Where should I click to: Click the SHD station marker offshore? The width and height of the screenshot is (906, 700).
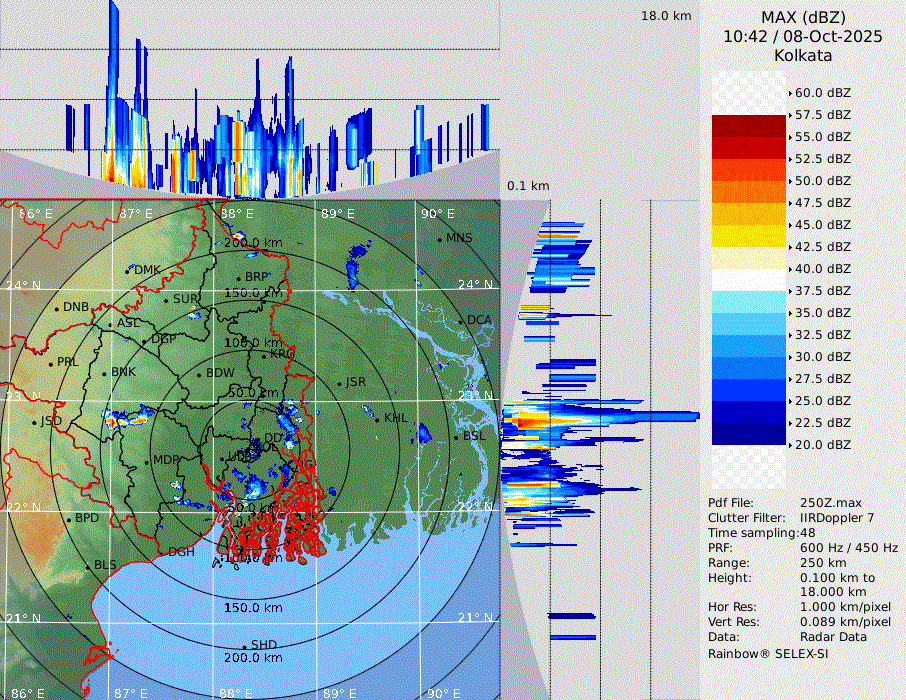point(245,645)
